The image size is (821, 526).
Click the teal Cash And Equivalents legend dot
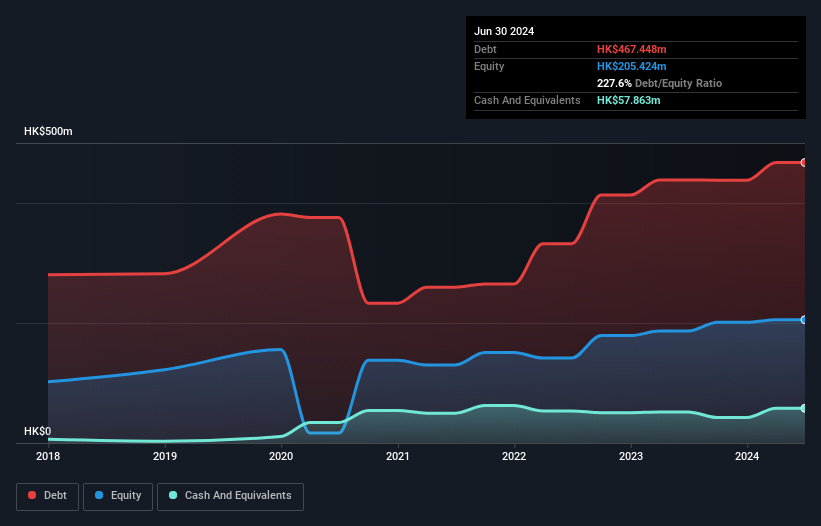point(173,495)
